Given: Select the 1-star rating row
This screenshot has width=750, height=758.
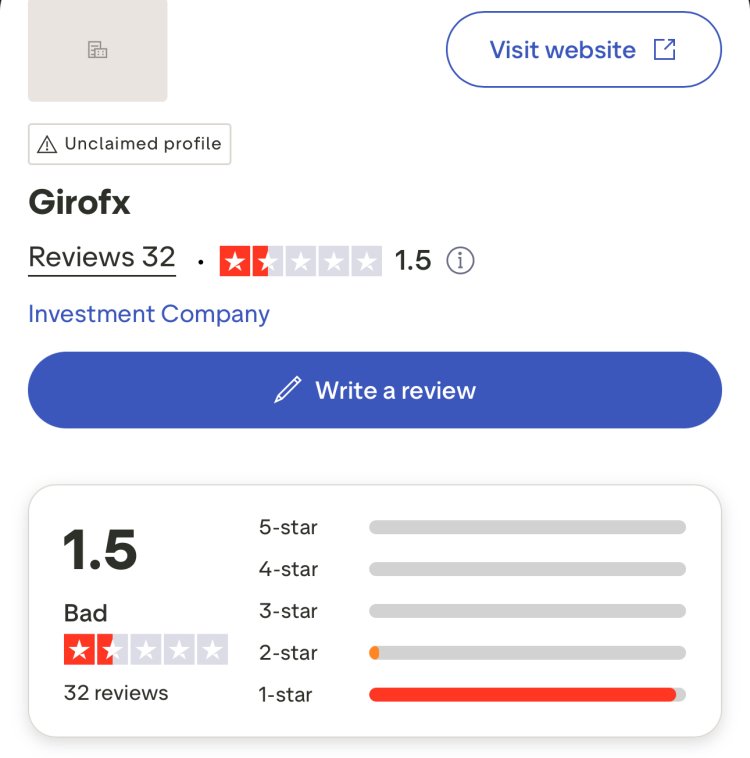Looking at the screenshot, I should (x=472, y=695).
